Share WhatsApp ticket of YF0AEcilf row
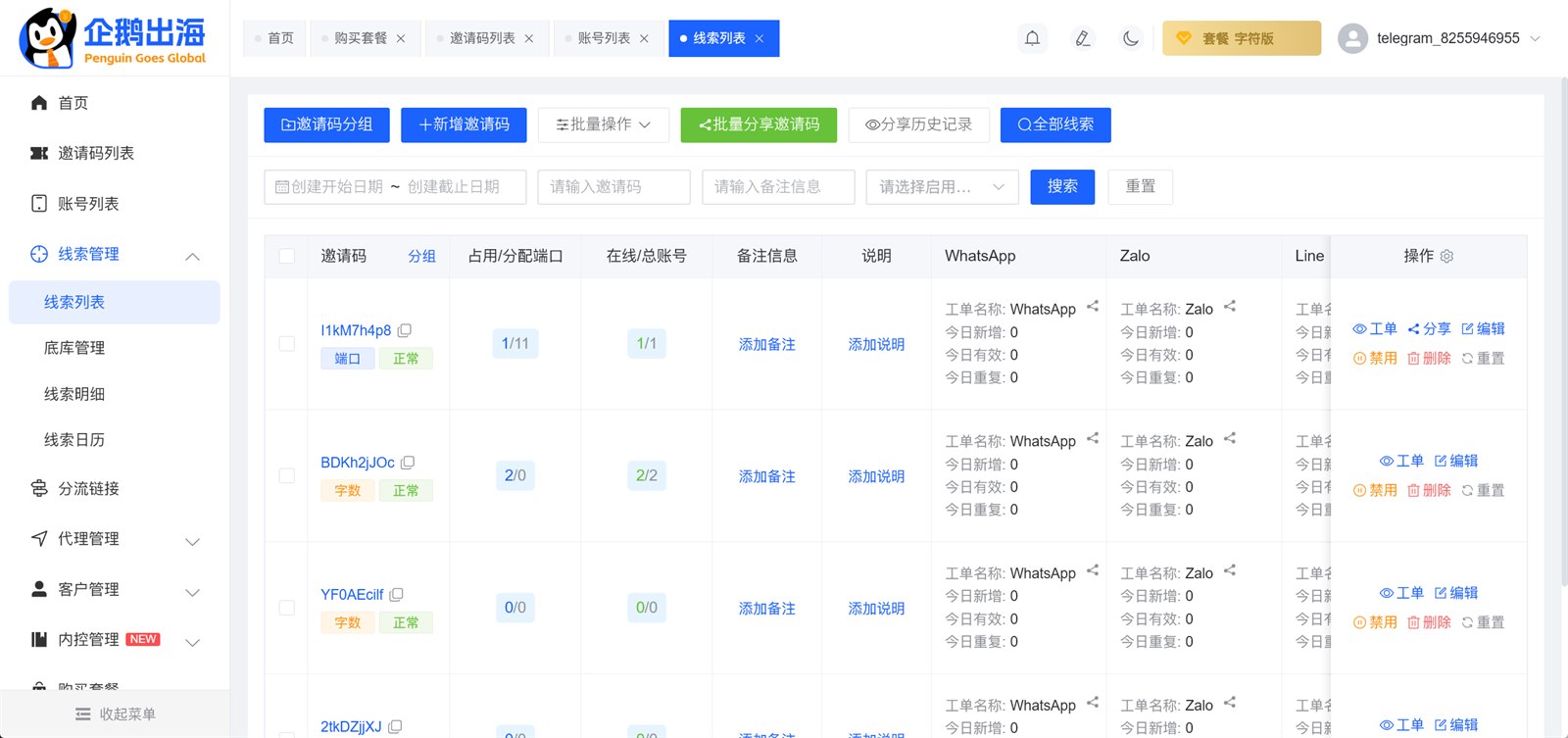 pos(1093,570)
